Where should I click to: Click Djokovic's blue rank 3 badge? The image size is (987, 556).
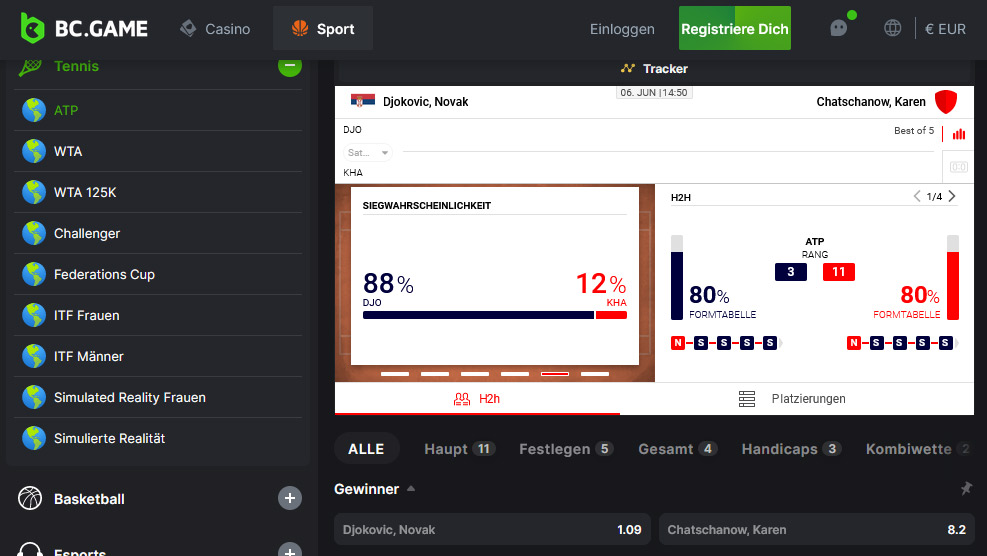[x=791, y=272]
